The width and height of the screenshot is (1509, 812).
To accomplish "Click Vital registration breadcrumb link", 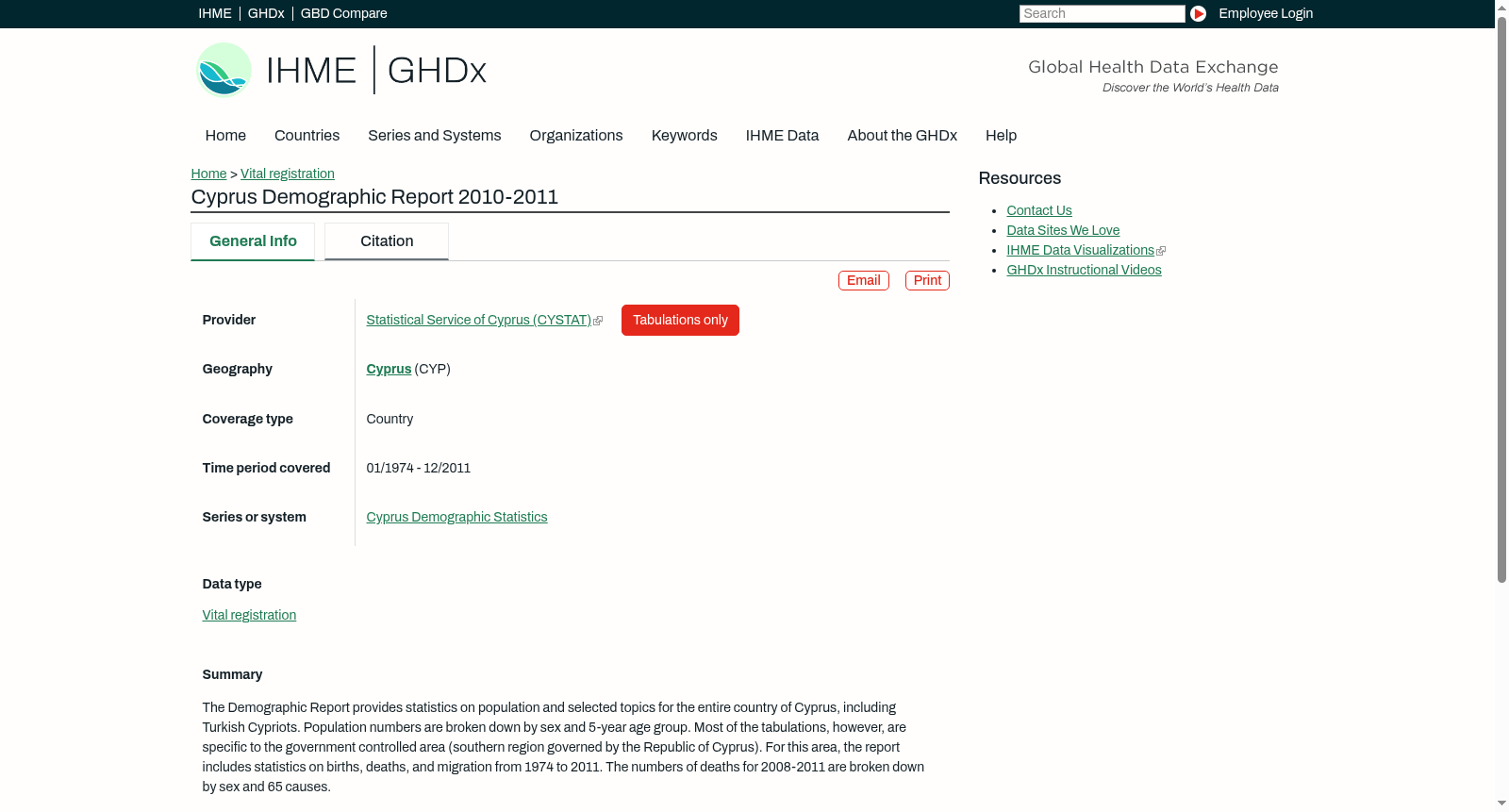I will pos(288,174).
